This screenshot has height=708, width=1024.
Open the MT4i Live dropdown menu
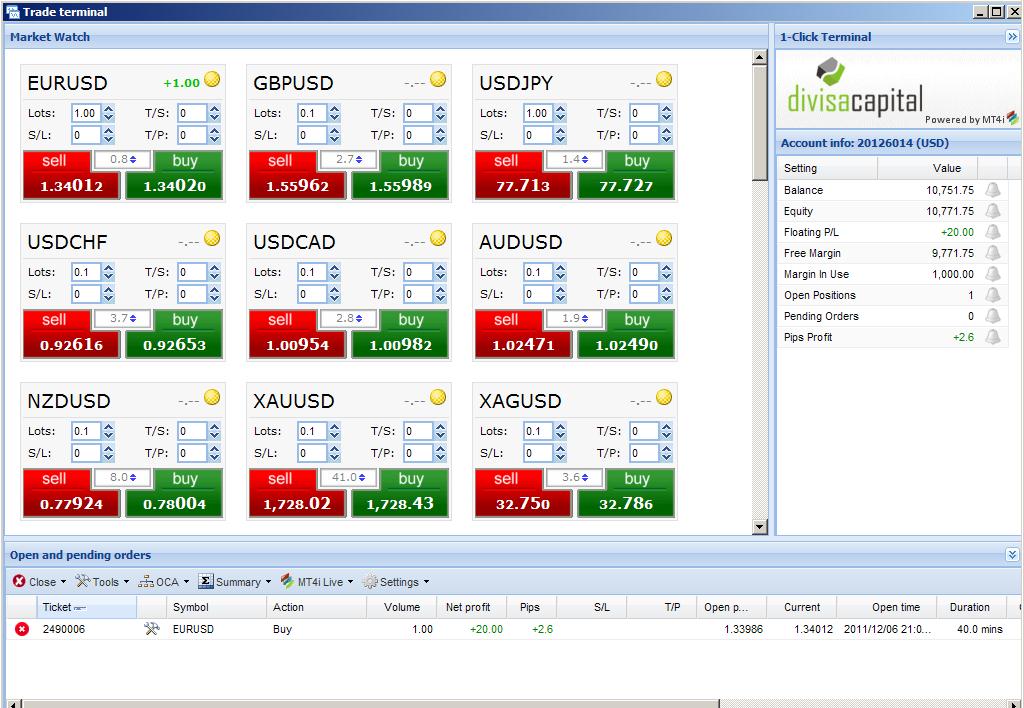click(317, 582)
